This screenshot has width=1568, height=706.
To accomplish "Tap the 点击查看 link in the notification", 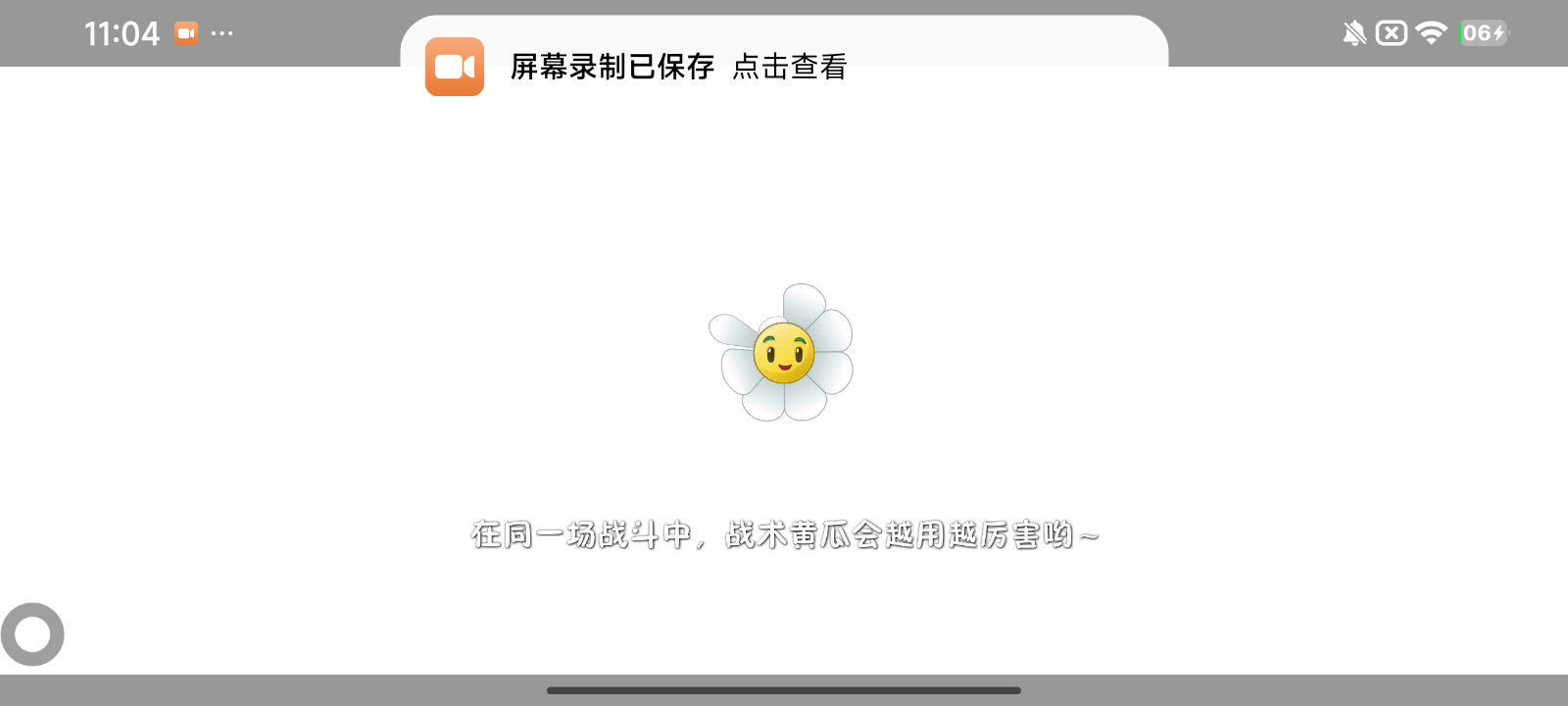I will pyautogui.click(x=790, y=67).
